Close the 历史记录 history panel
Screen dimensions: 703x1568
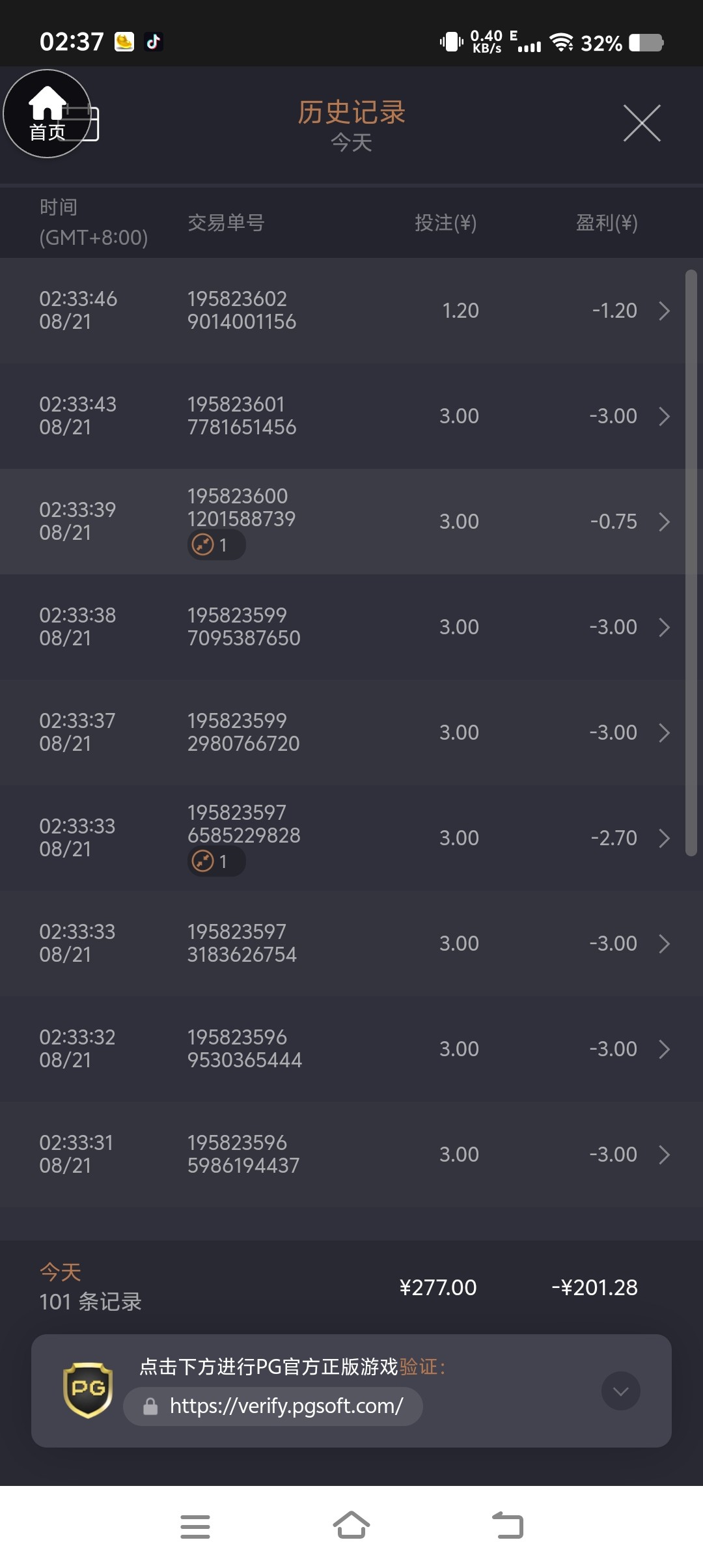point(642,123)
